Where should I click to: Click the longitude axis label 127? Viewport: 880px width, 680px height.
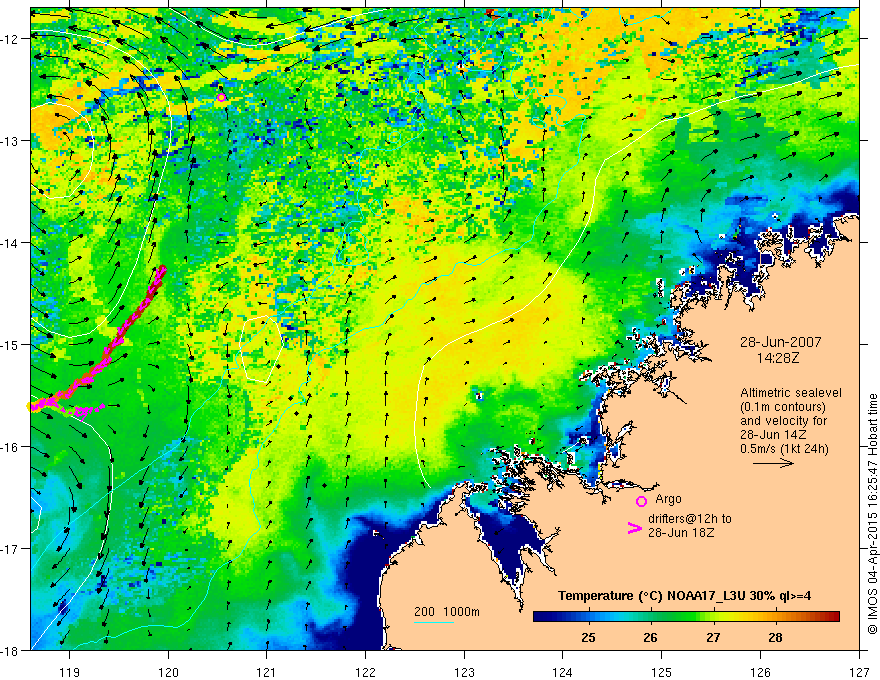859,672
